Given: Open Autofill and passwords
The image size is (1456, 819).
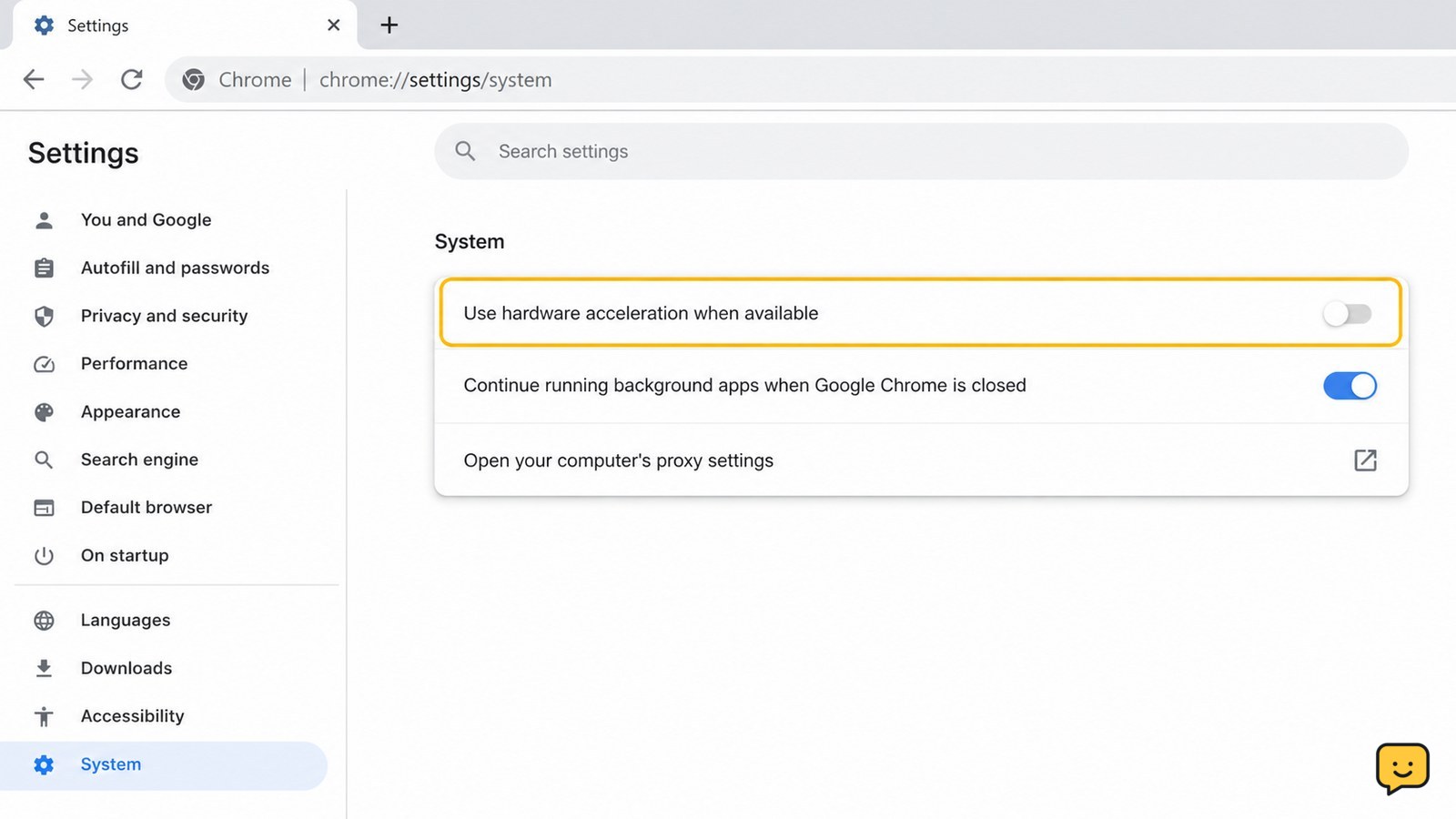Looking at the screenshot, I should pos(175,268).
